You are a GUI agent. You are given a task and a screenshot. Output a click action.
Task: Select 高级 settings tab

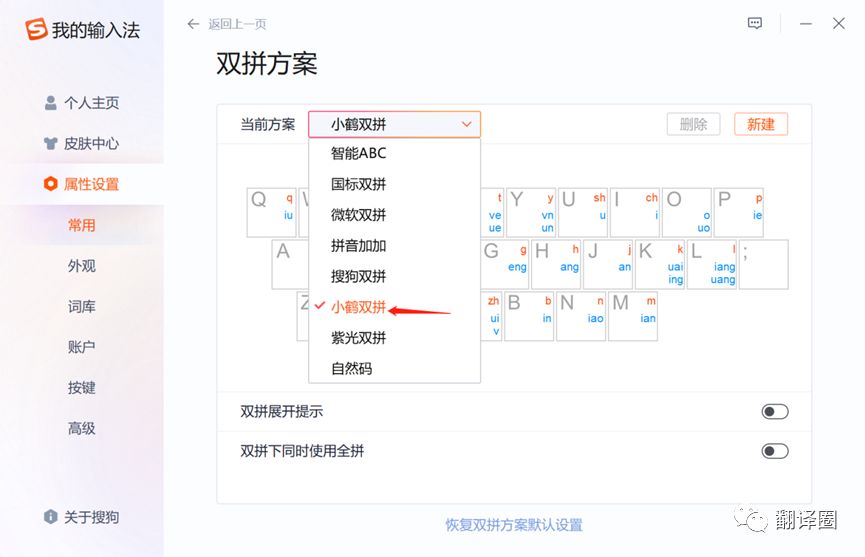tap(82, 429)
